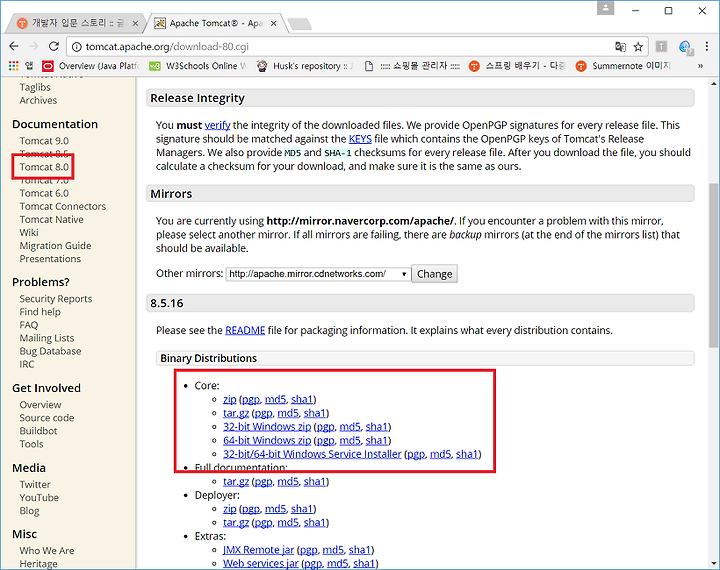Open the JMX Remote jar link

click(x=259, y=550)
